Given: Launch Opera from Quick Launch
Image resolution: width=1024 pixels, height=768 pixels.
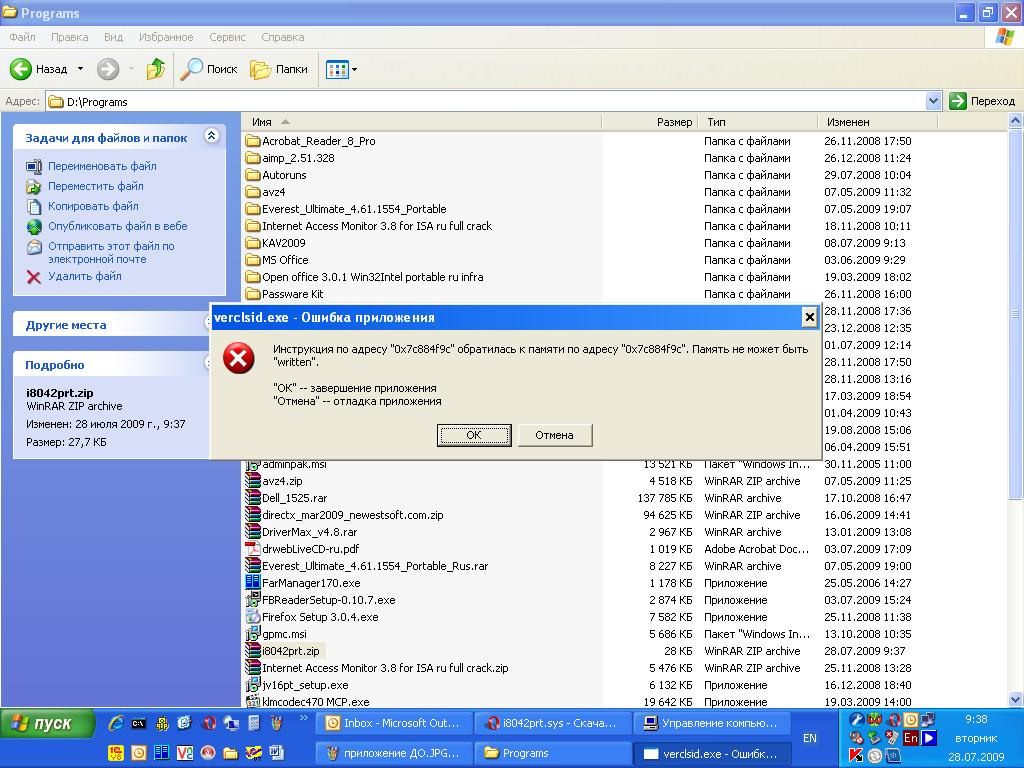Looking at the screenshot, I should (209, 722).
